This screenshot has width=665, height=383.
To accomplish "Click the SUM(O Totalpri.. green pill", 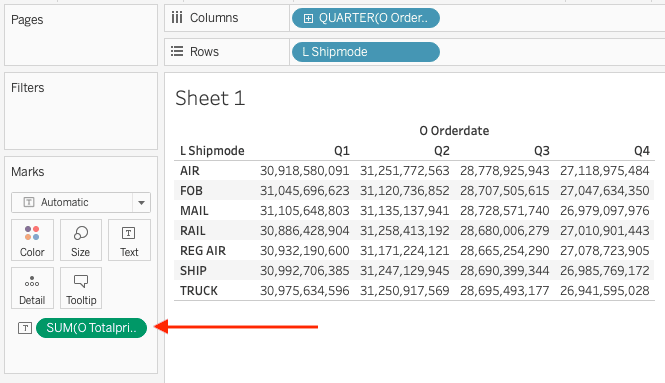I will (x=92, y=328).
